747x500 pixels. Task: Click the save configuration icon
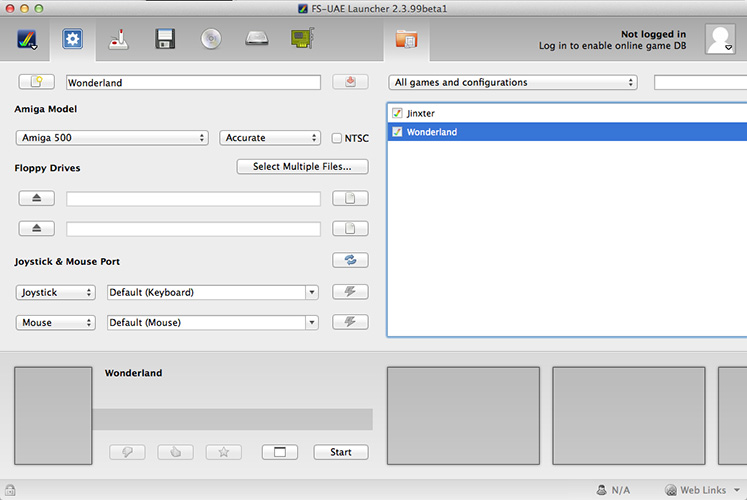[x=350, y=82]
